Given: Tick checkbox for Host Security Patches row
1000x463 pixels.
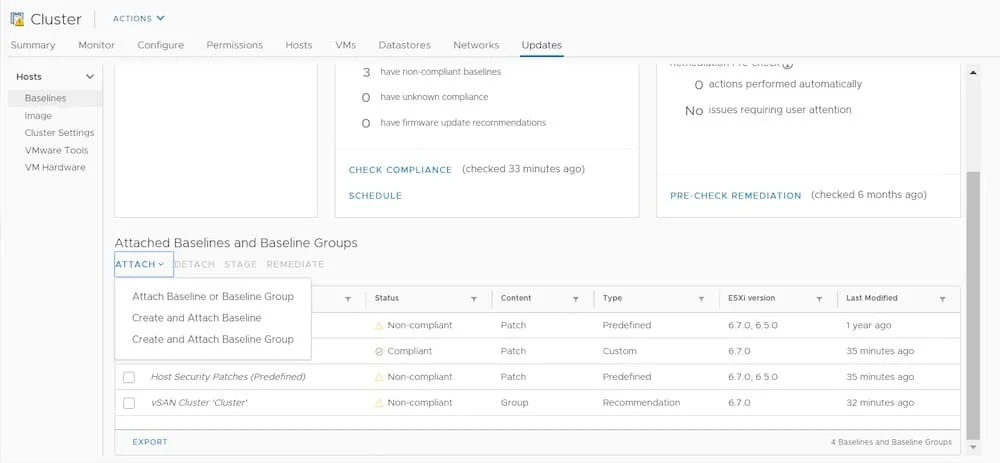Looking at the screenshot, I should point(129,377).
